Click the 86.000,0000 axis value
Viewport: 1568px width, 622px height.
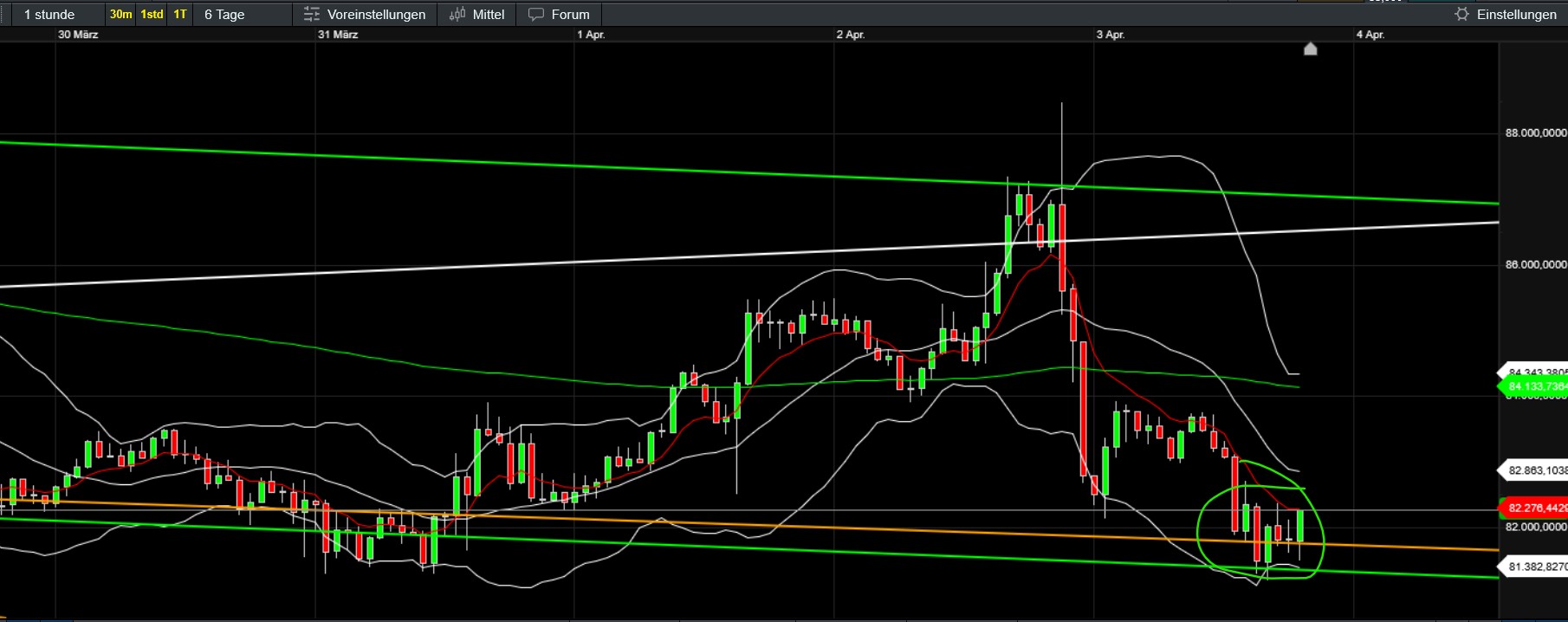tap(1536, 264)
